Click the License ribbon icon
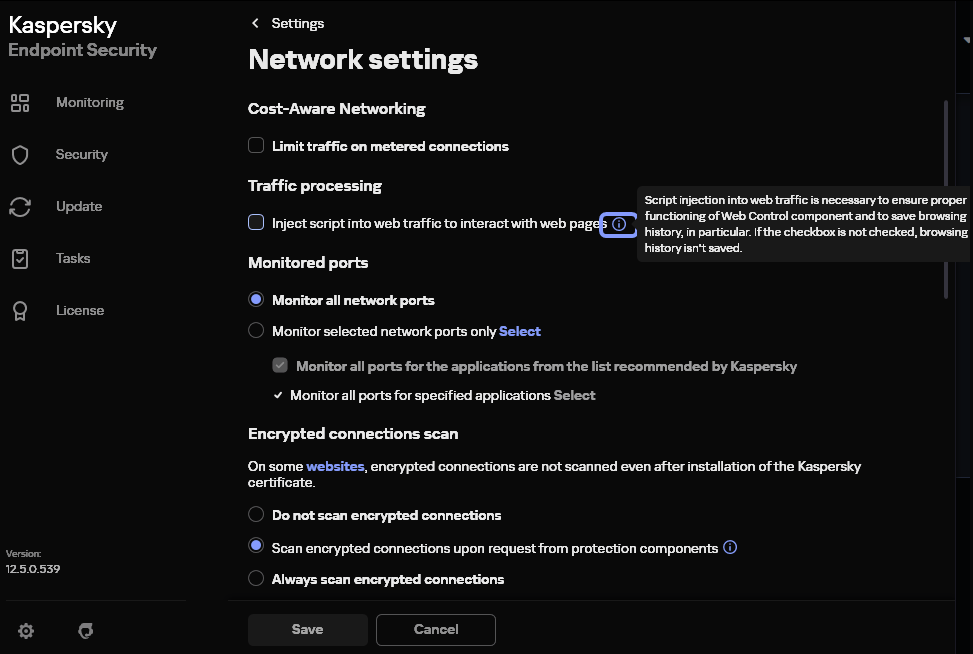Screen dimensions: 973x654 pos(20,311)
